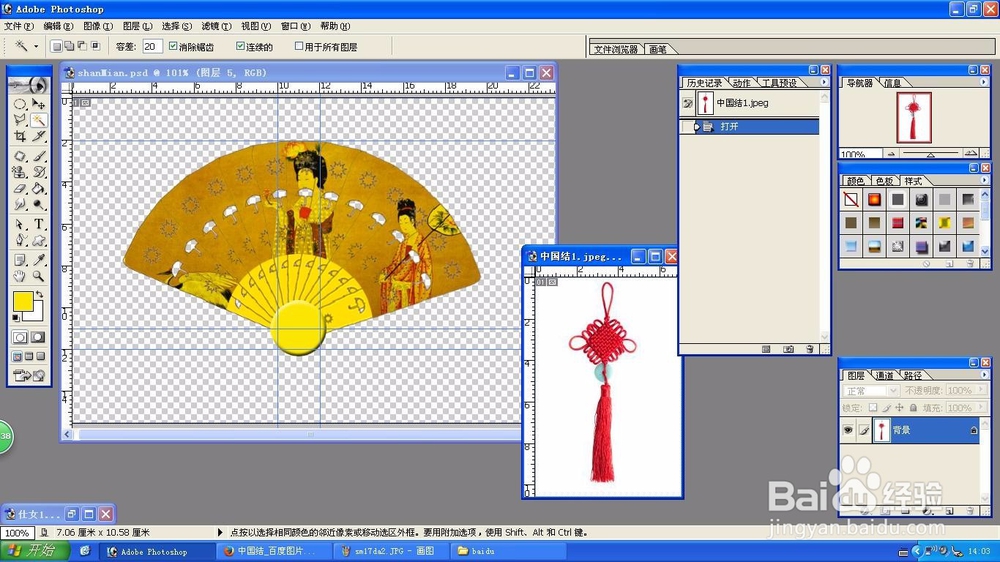This screenshot has height=562, width=1000.
Task: Switch to the 动作 (Actions) tab
Action: point(741,83)
